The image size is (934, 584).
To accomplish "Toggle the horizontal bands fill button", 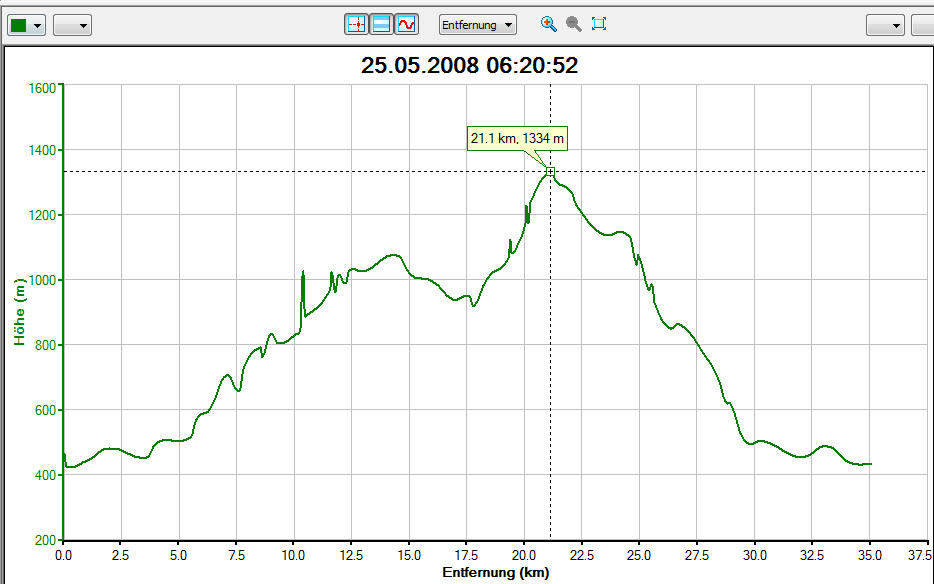I will 381,24.
